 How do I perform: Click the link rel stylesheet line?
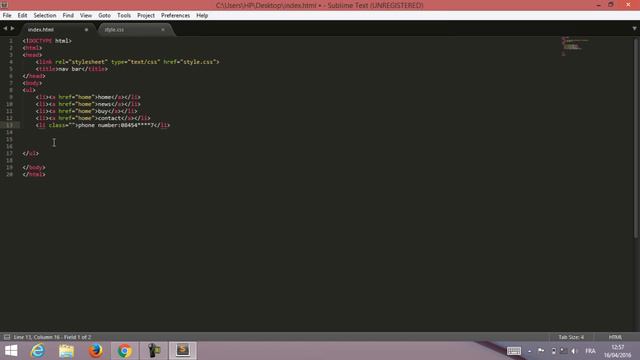tap(127, 62)
